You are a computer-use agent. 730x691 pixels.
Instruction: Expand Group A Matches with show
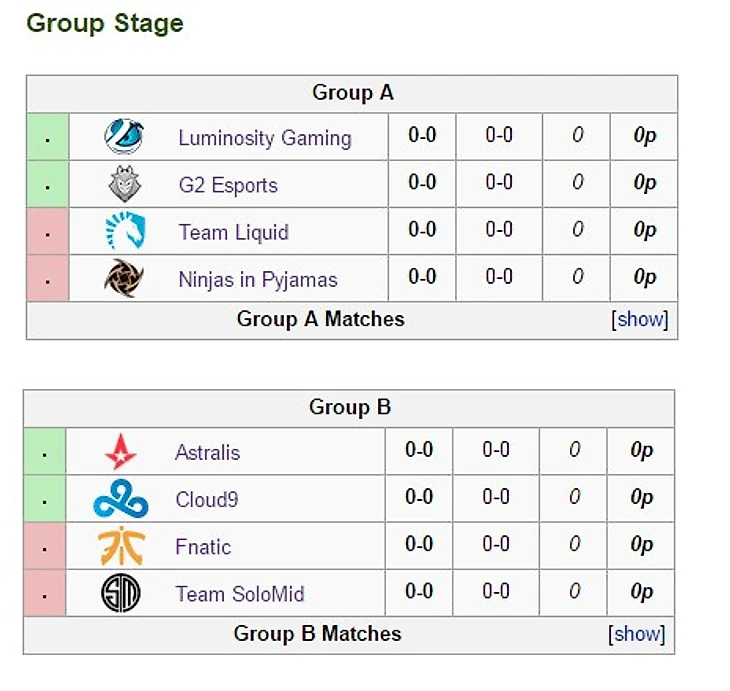tap(640, 320)
